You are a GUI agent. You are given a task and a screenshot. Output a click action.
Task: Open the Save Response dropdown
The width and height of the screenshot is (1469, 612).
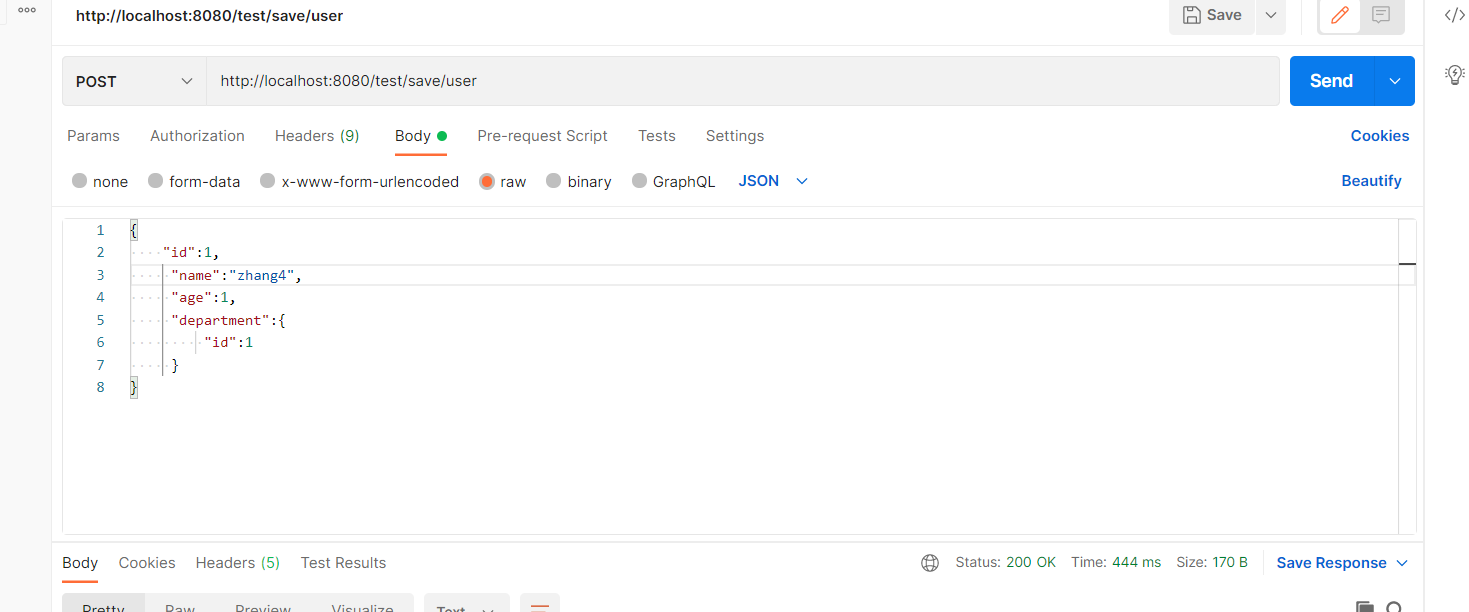(1342, 563)
